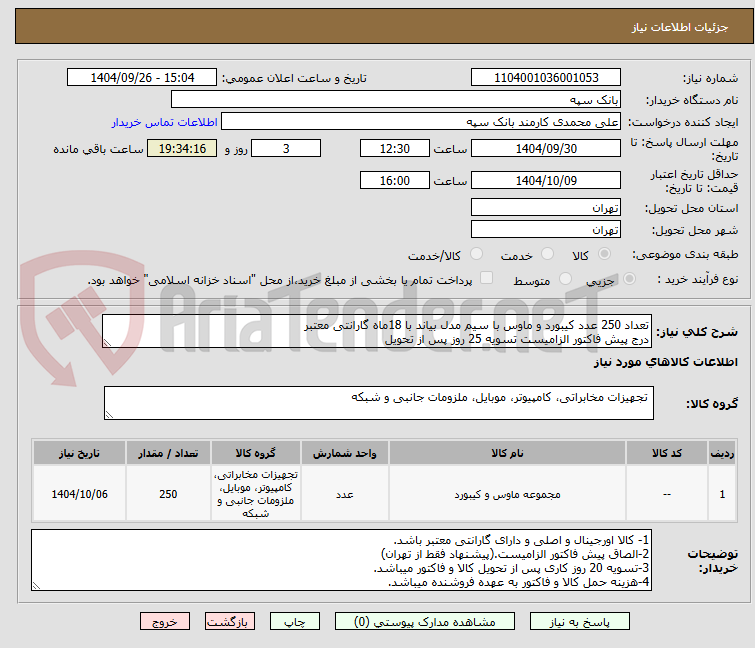
Task: Click the بازگشت back button
Action: click(230, 622)
